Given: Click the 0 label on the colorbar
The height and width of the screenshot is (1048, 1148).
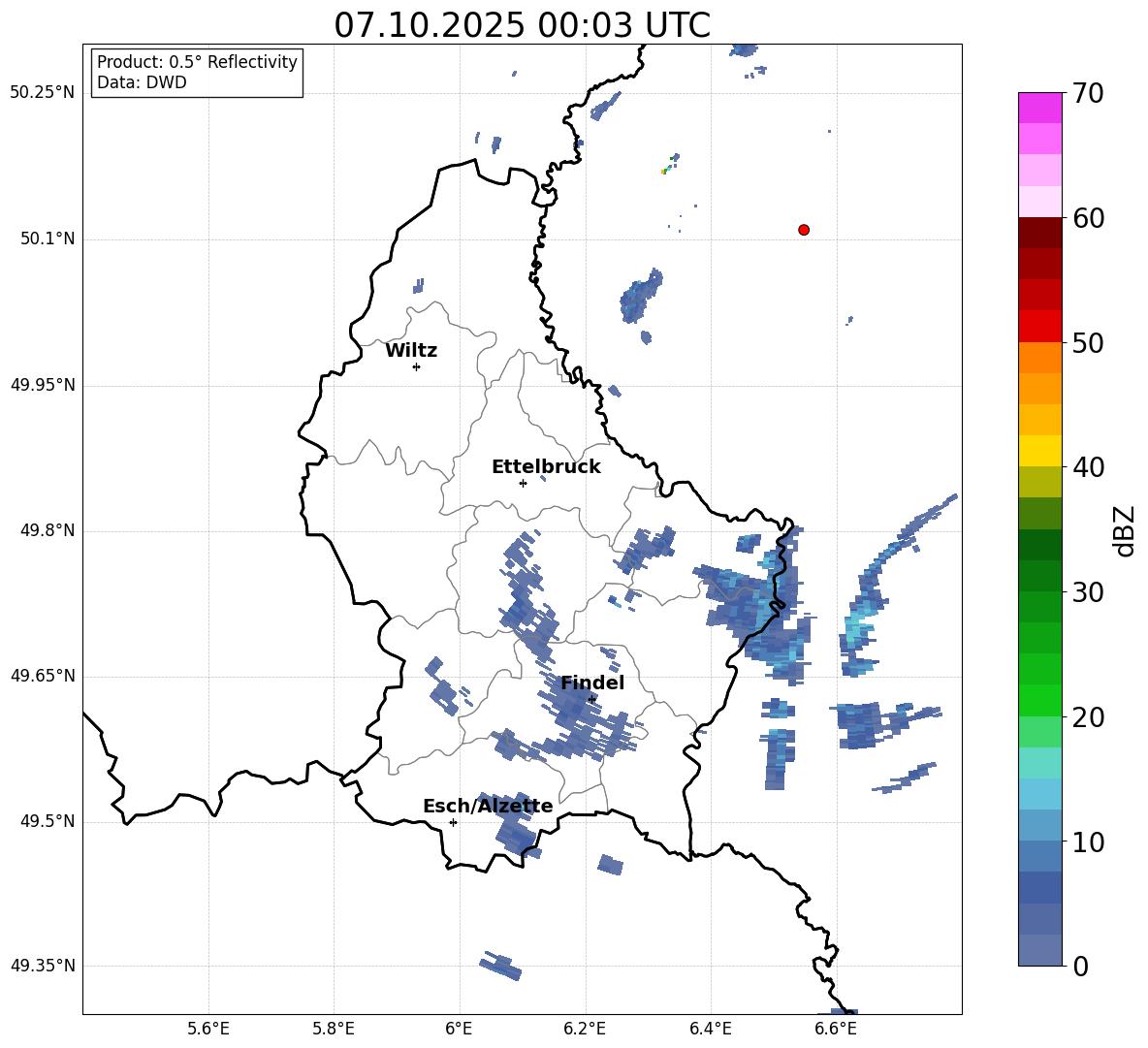Looking at the screenshot, I should [1080, 966].
